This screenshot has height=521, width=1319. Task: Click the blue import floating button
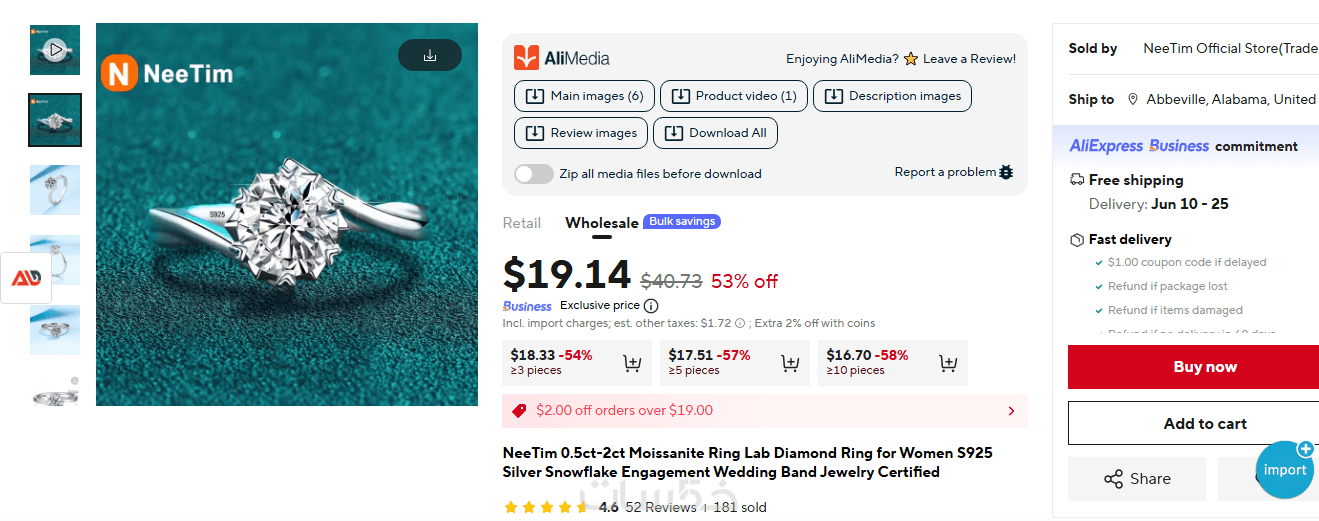[1285, 470]
